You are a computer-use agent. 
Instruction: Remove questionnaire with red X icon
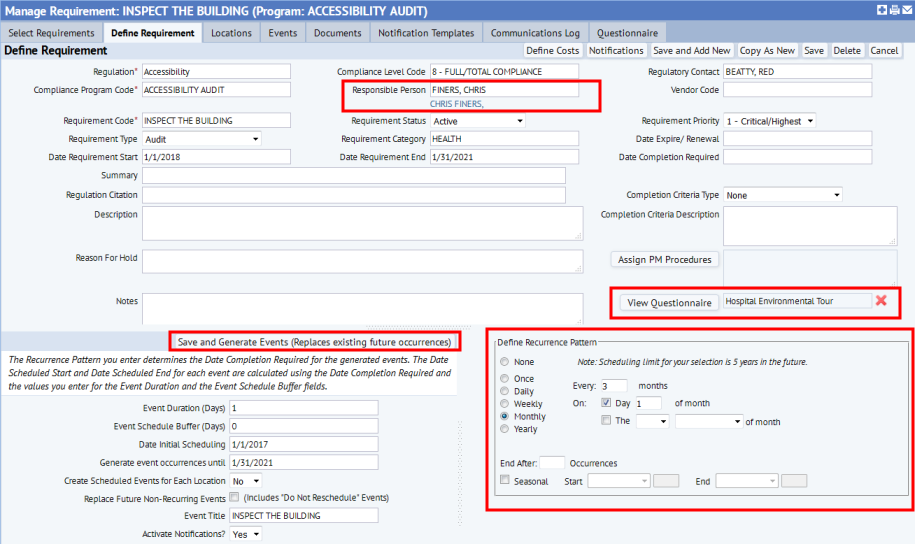pyautogui.click(x=881, y=301)
